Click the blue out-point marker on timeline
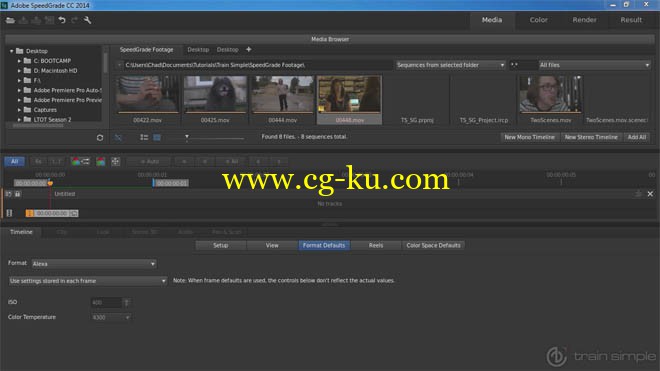Screen dimensions: 660x371 [x=154, y=183]
